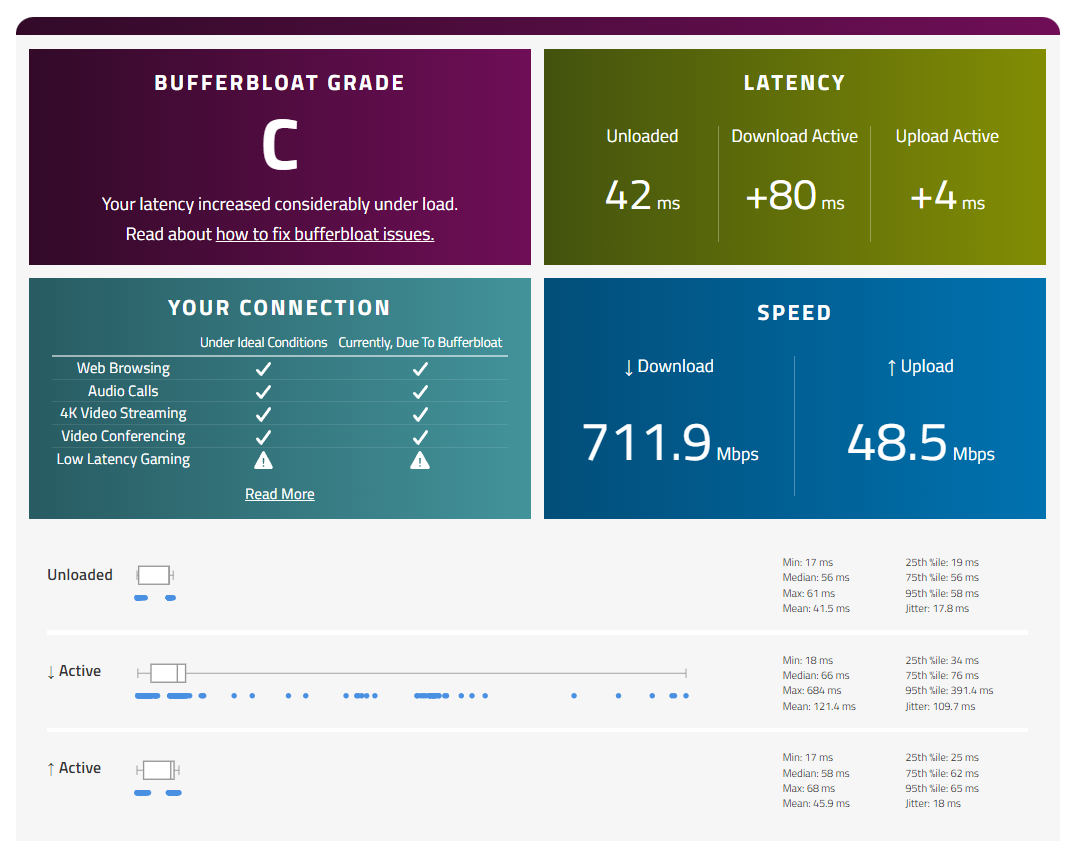
Task: Click the 4K Video Streaming ideal checkmark
Action: coord(263,415)
